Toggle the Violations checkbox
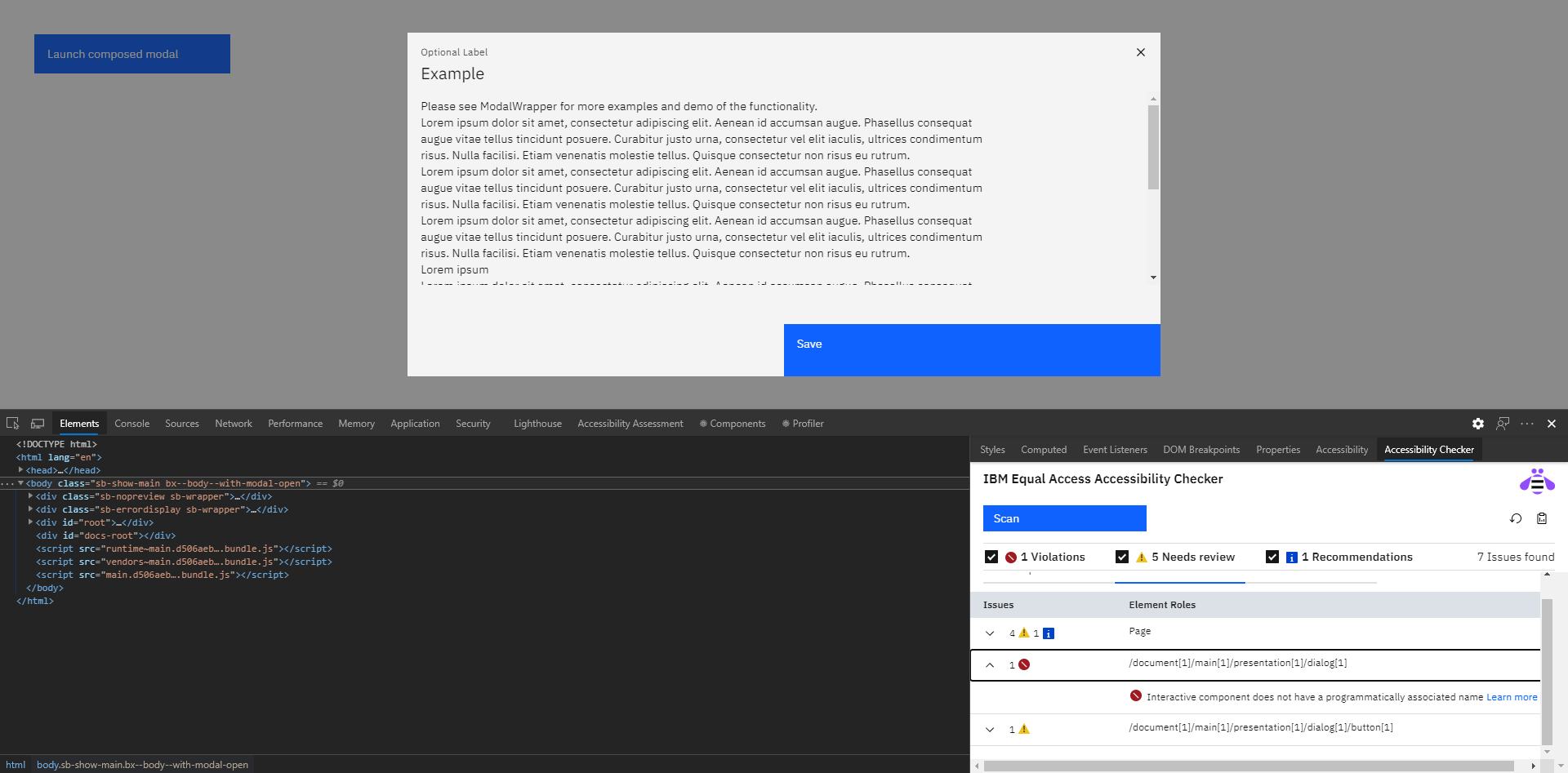The height and width of the screenshot is (773, 1568). pyautogui.click(x=991, y=557)
